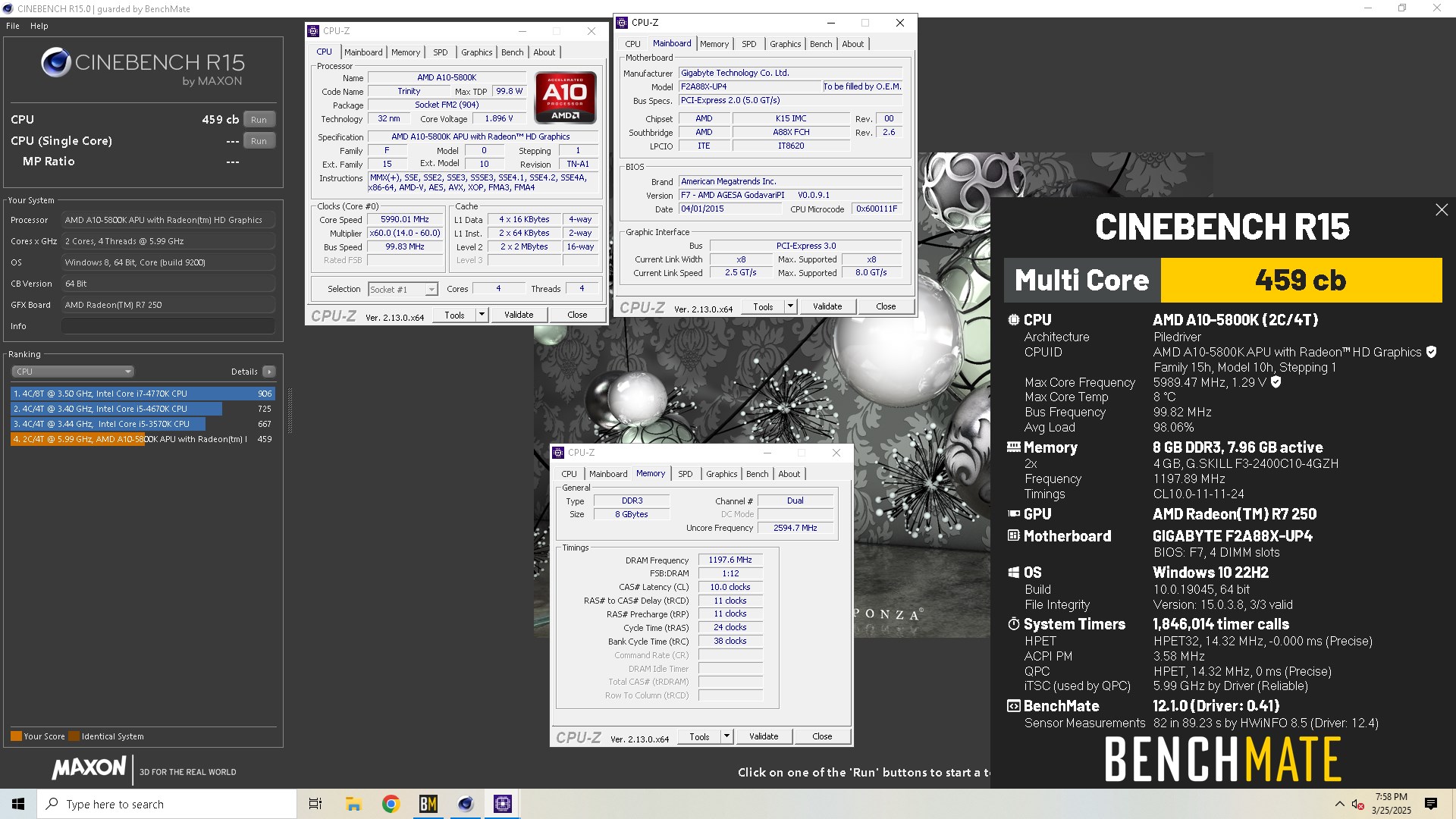
Task: Open Task View on the taskbar
Action: [x=315, y=804]
